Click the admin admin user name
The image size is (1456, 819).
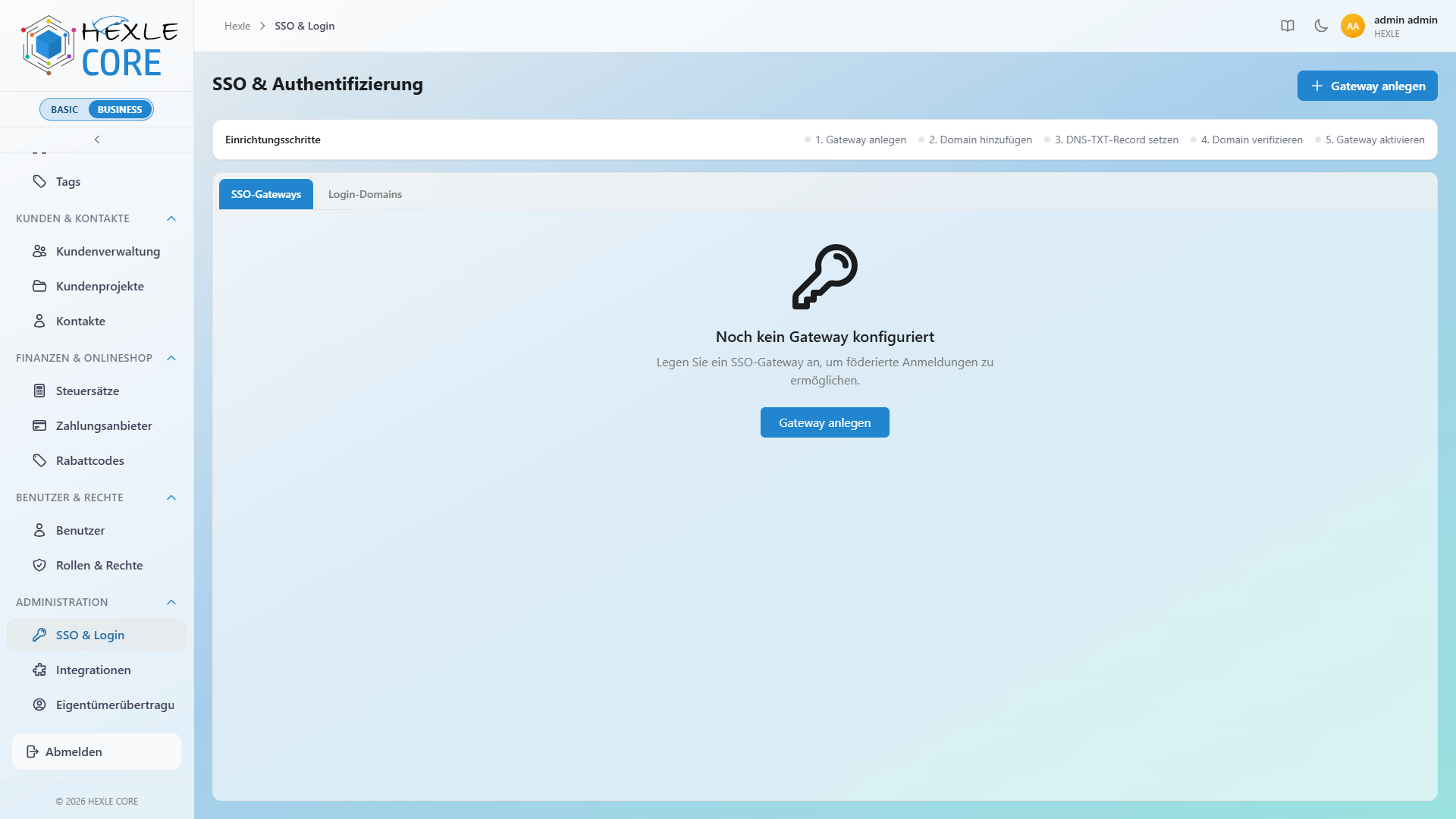(x=1405, y=20)
